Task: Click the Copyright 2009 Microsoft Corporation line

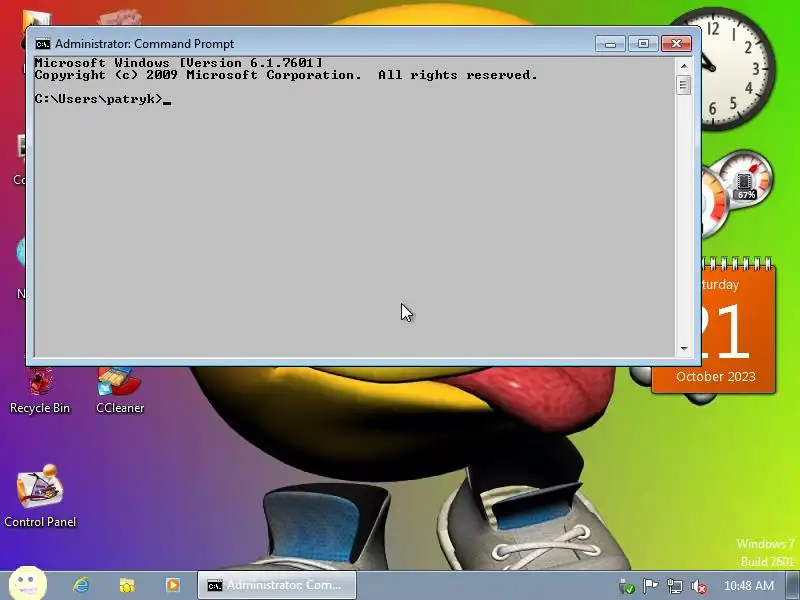Action: (x=286, y=75)
